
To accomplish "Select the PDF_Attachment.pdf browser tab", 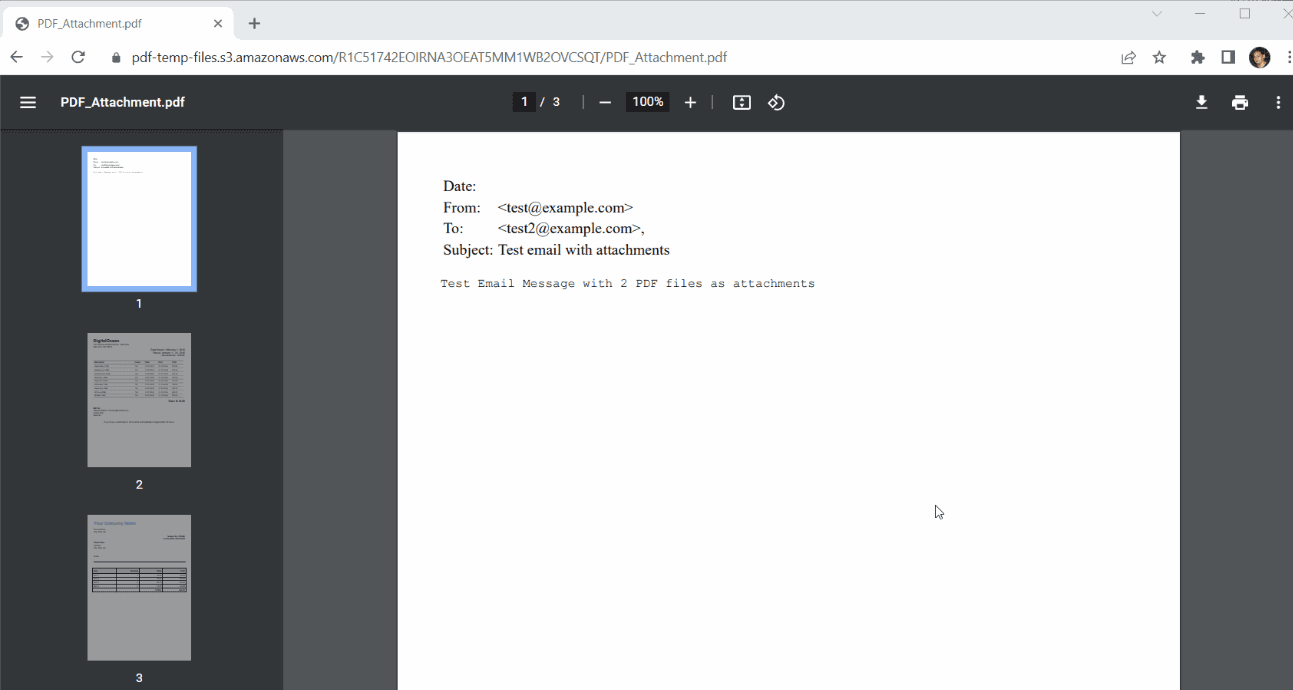I will [x=110, y=22].
